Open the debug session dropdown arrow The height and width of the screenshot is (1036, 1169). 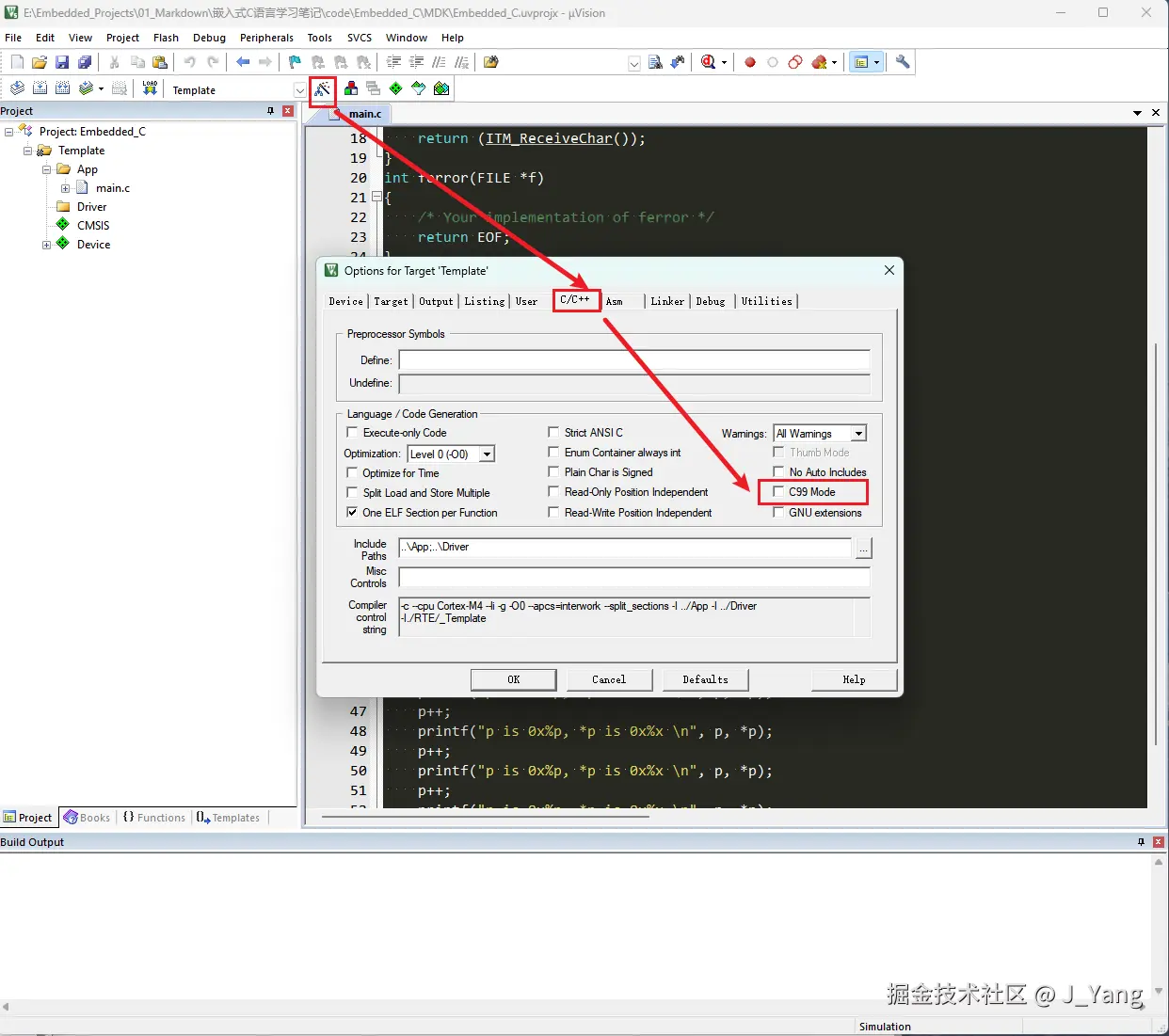coord(724,63)
